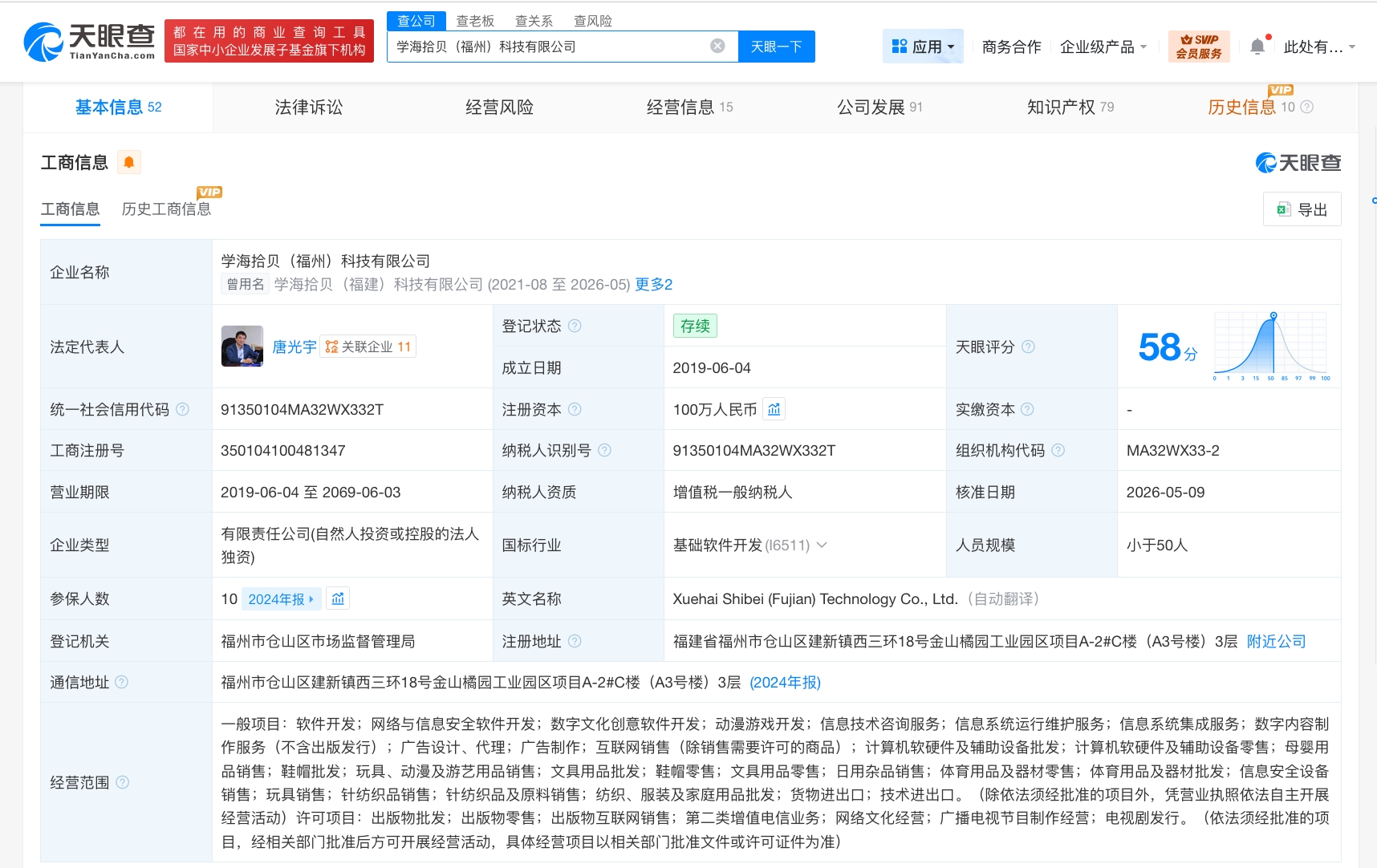Viewport: 1377px width, 868px height.
Task: Open legal representative 唐光宇 link
Action: [x=294, y=347]
